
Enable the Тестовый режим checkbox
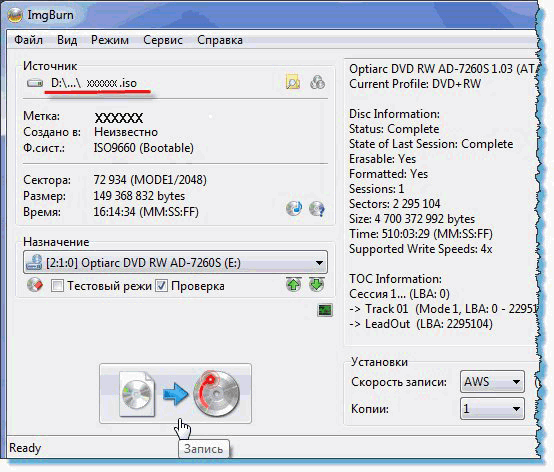[57, 286]
